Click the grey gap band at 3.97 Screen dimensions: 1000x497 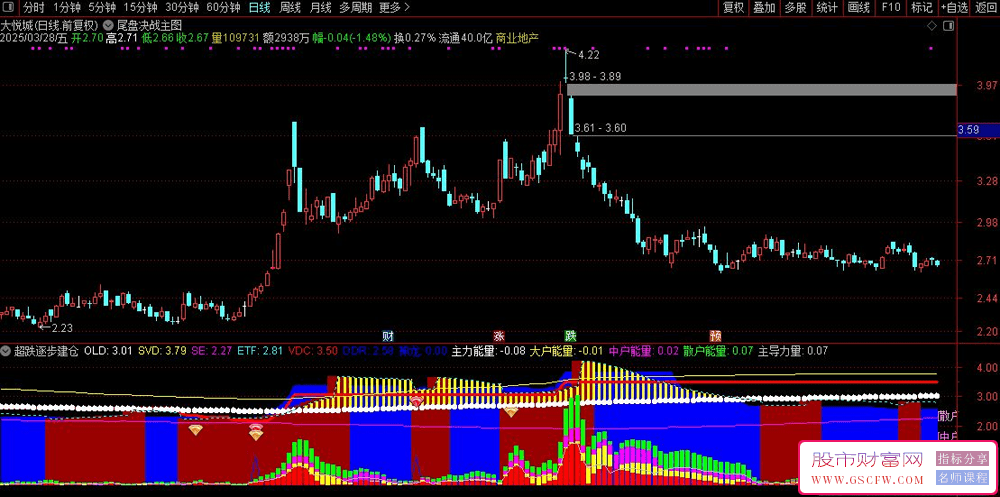click(x=761, y=89)
